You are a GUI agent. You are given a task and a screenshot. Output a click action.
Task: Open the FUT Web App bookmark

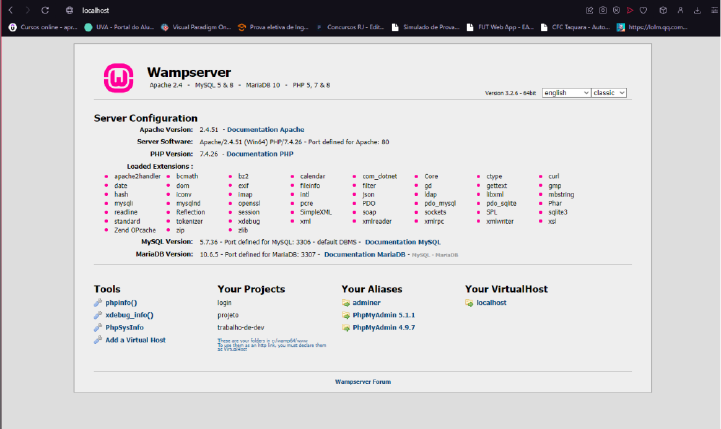pyautogui.click(x=500, y=27)
